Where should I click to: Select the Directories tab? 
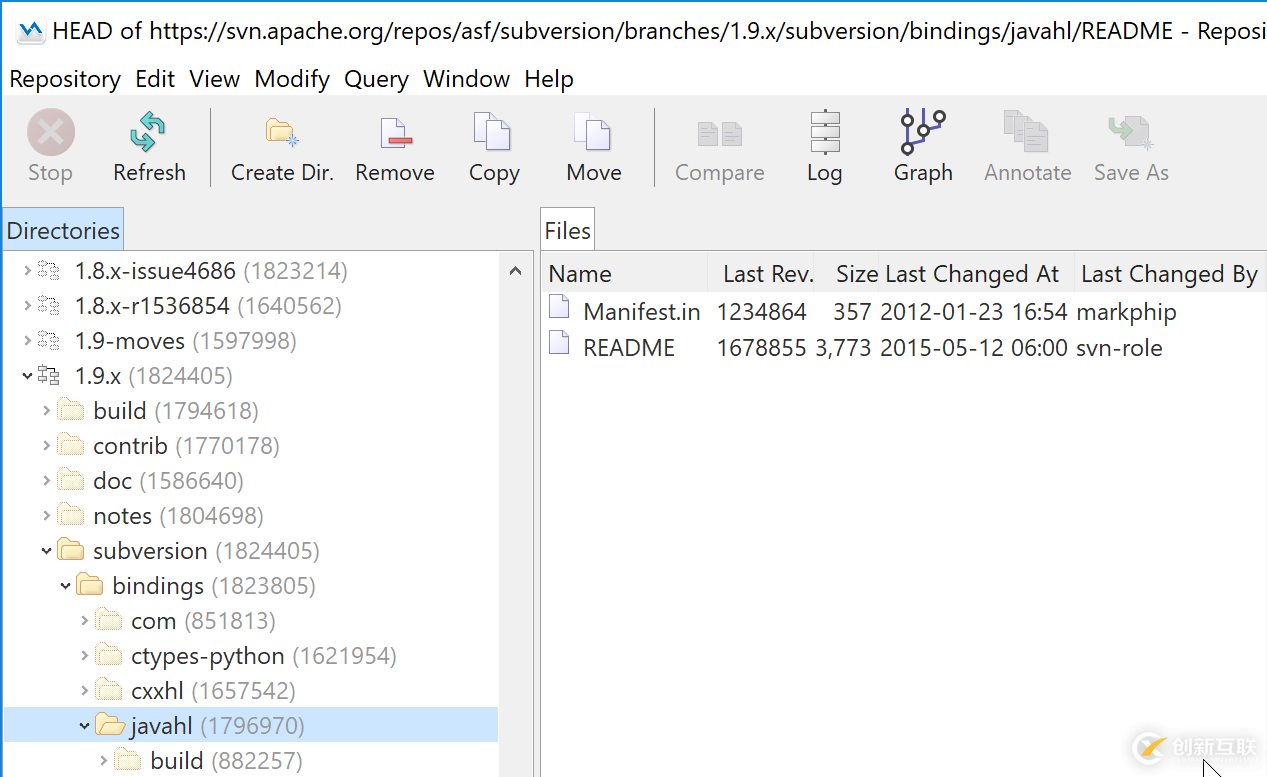coord(63,231)
